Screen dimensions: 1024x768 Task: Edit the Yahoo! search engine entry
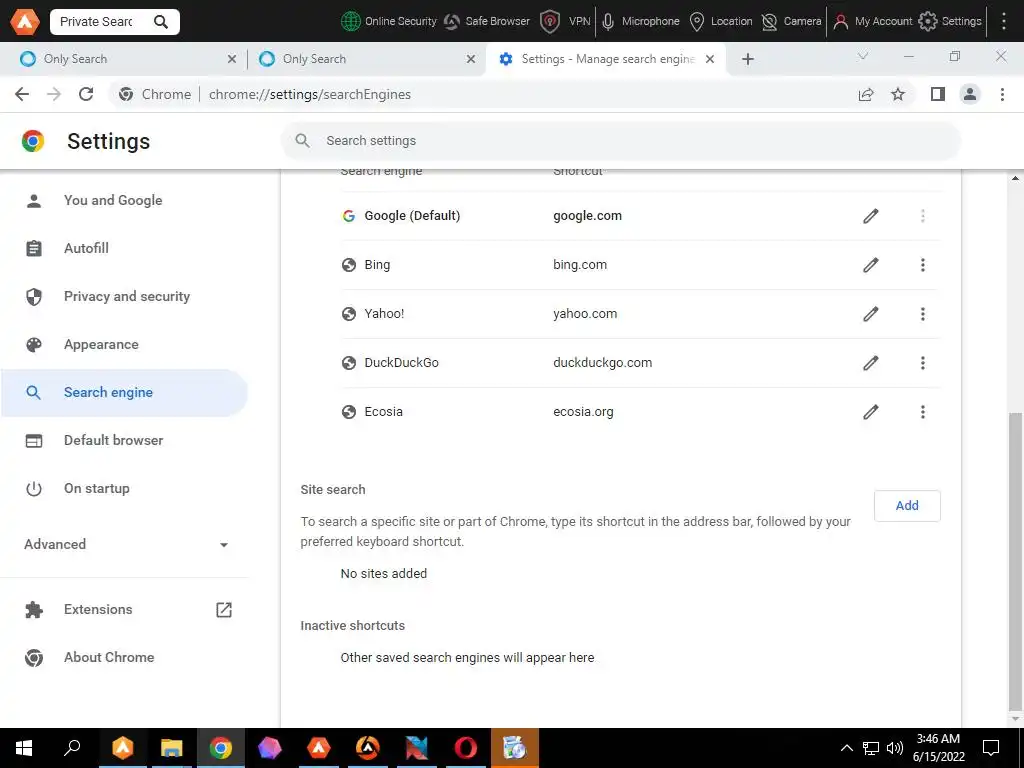pyautogui.click(x=871, y=314)
